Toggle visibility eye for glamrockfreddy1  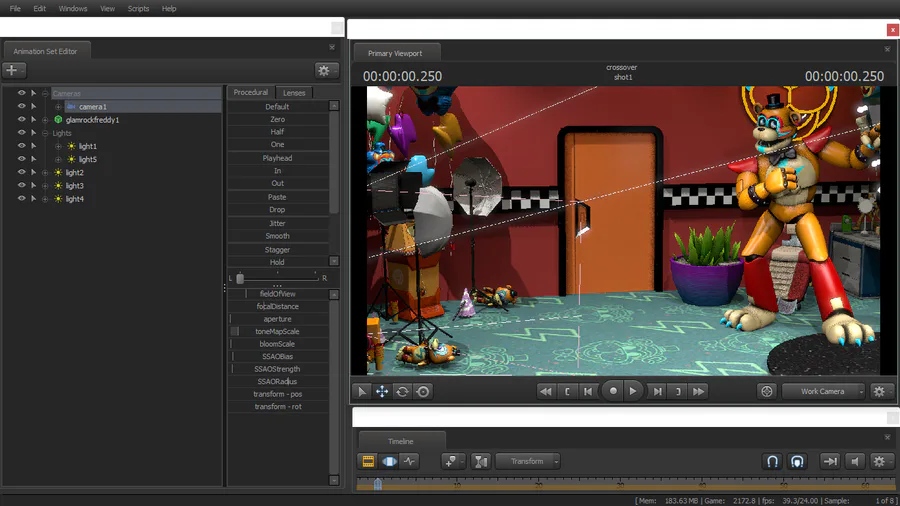click(x=21, y=119)
